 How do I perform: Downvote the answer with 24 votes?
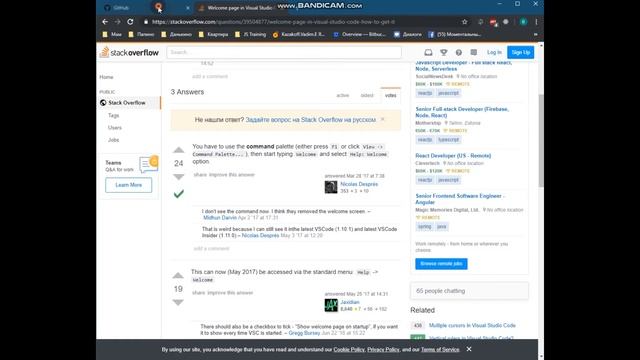point(178,177)
